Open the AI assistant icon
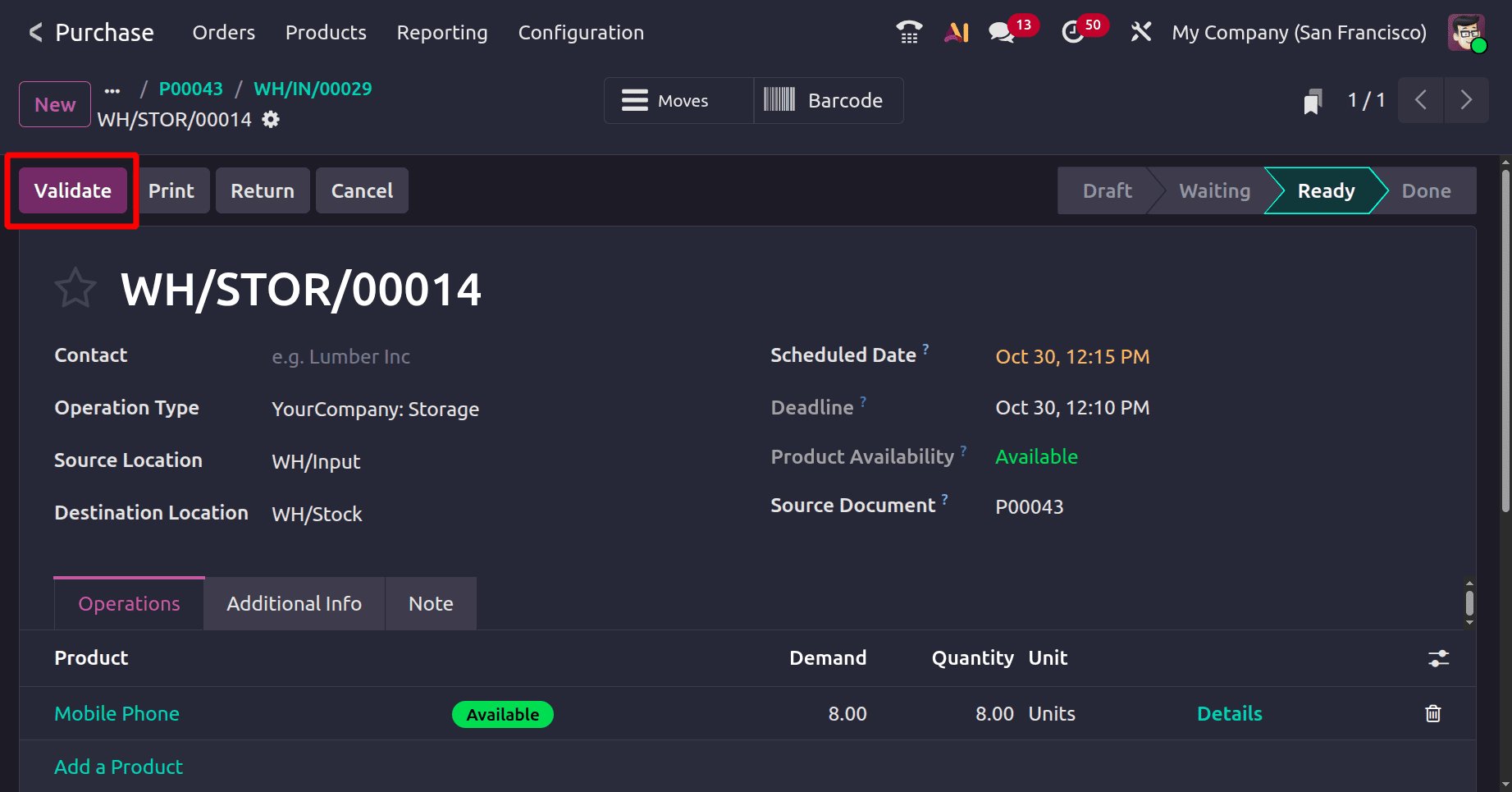This screenshot has width=1512, height=792. click(x=956, y=32)
